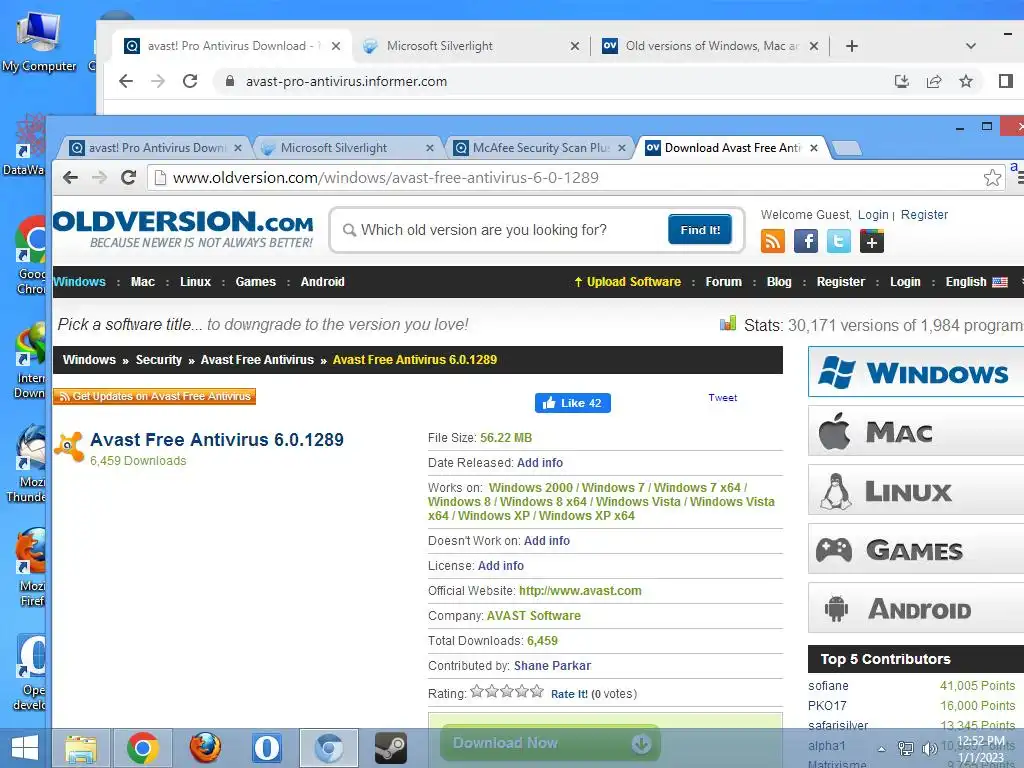Open side panel icon in rear window

(x=1006, y=81)
